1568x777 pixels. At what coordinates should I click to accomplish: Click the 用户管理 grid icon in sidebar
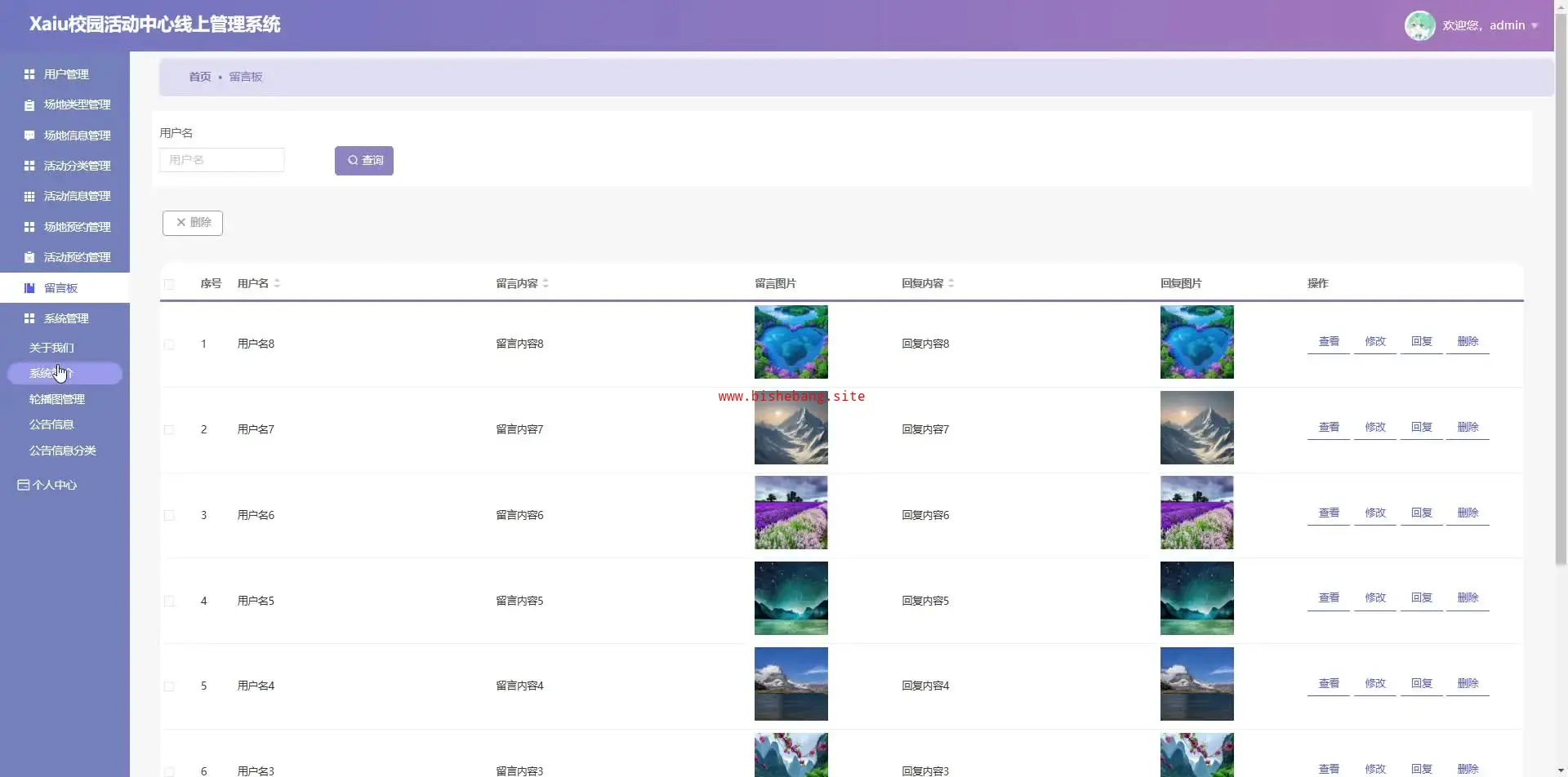pyautogui.click(x=29, y=74)
